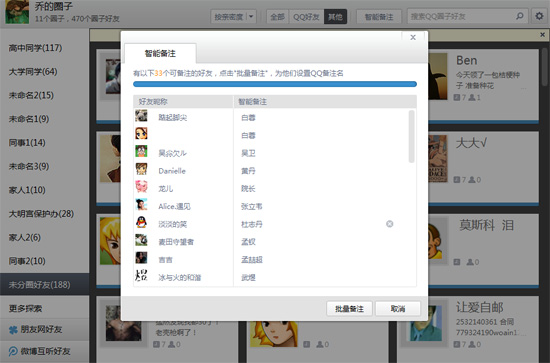Click the nickname 淡淡的笑

(x=173, y=224)
